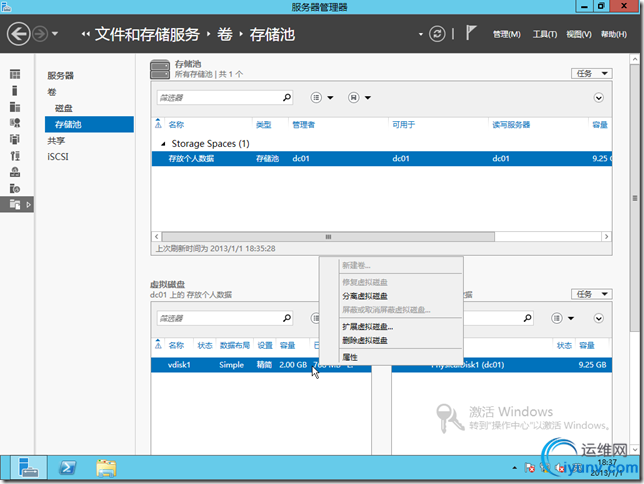Choose 扩展虚拟磁盘 from the context menu
Image resolution: width=644 pixels, height=484 pixels.
(367, 327)
